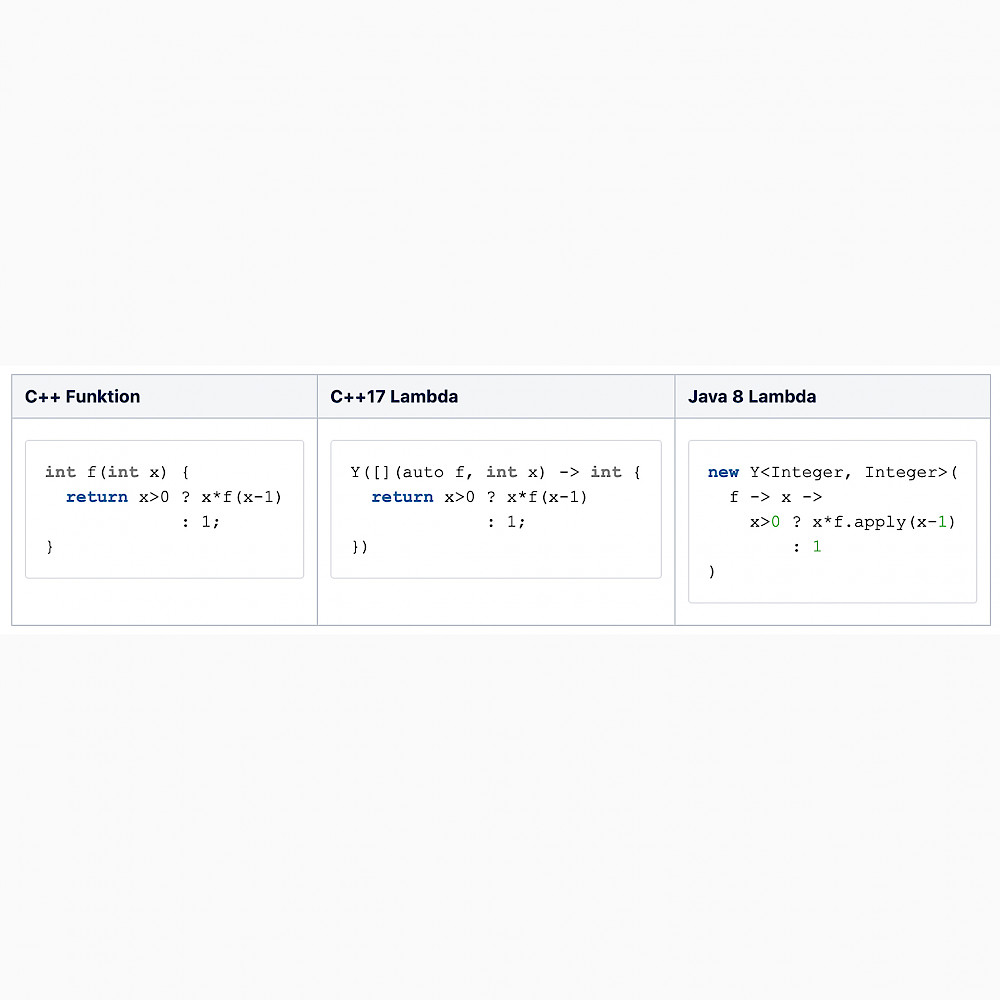Click the closing parenthesis in Java code
The width and height of the screenshot is (1000, 1000).
coord(712,572)
